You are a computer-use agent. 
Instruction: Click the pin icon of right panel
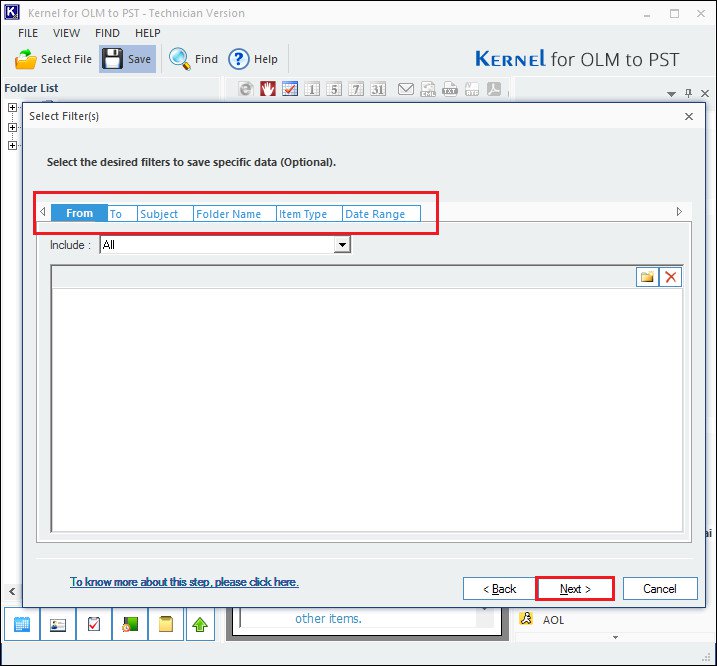tap(688, 93)
